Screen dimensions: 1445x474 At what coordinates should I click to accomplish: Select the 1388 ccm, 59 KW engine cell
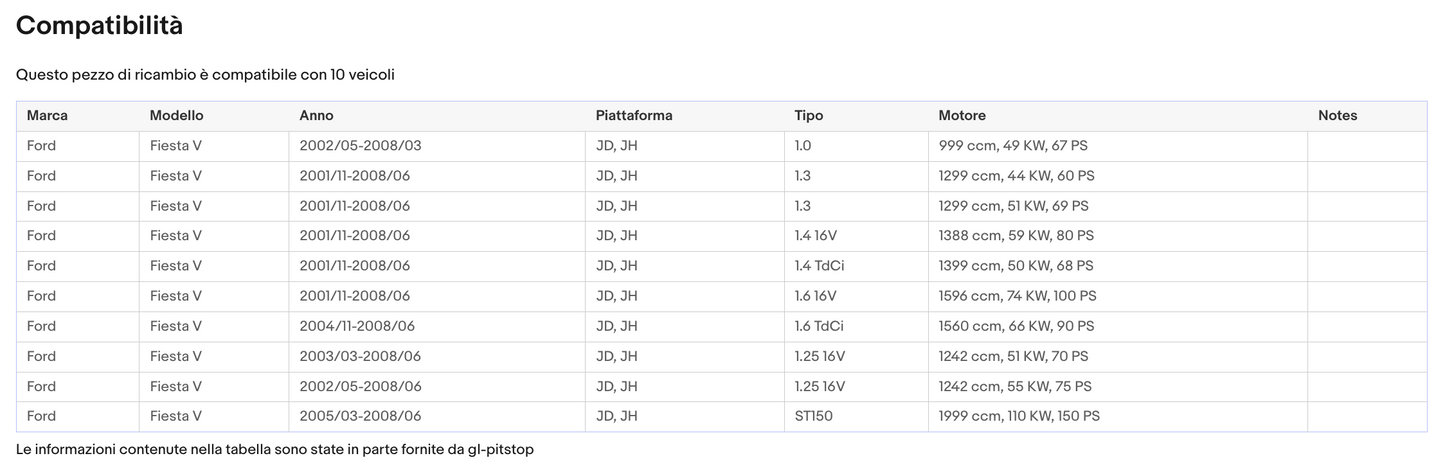pos(1016,236)
